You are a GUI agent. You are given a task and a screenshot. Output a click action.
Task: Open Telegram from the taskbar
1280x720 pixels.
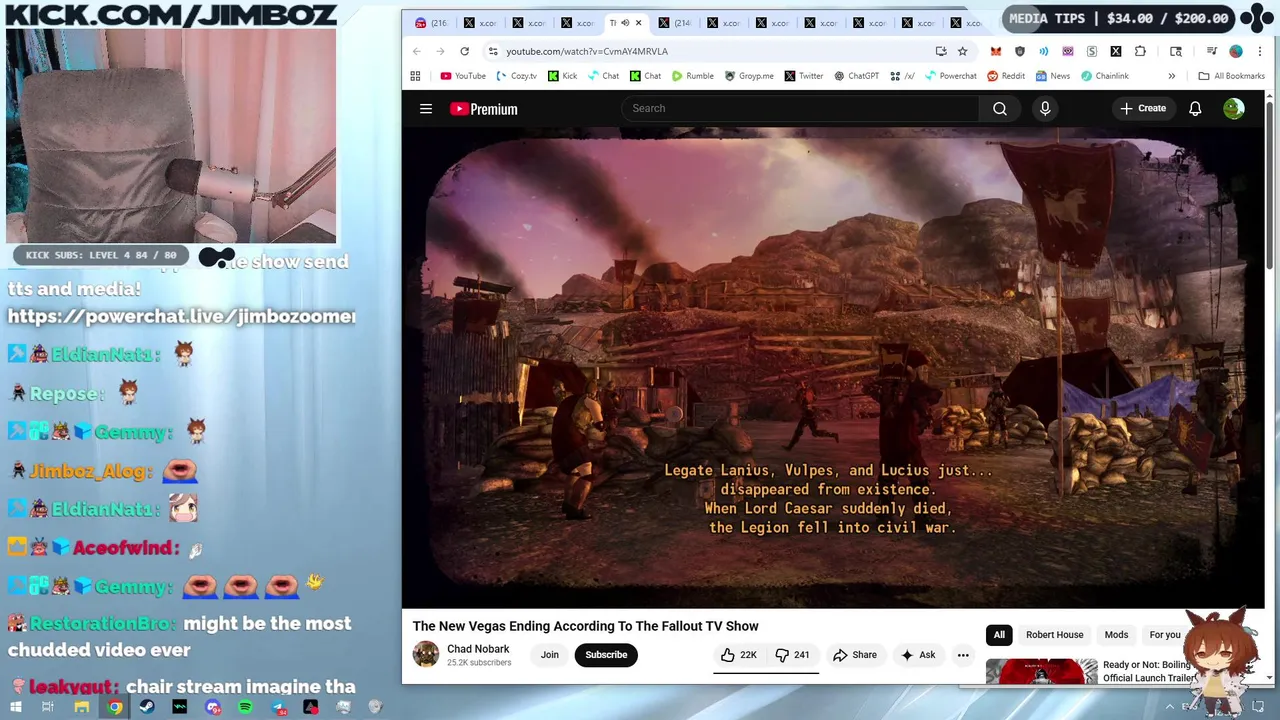(278, 707)
